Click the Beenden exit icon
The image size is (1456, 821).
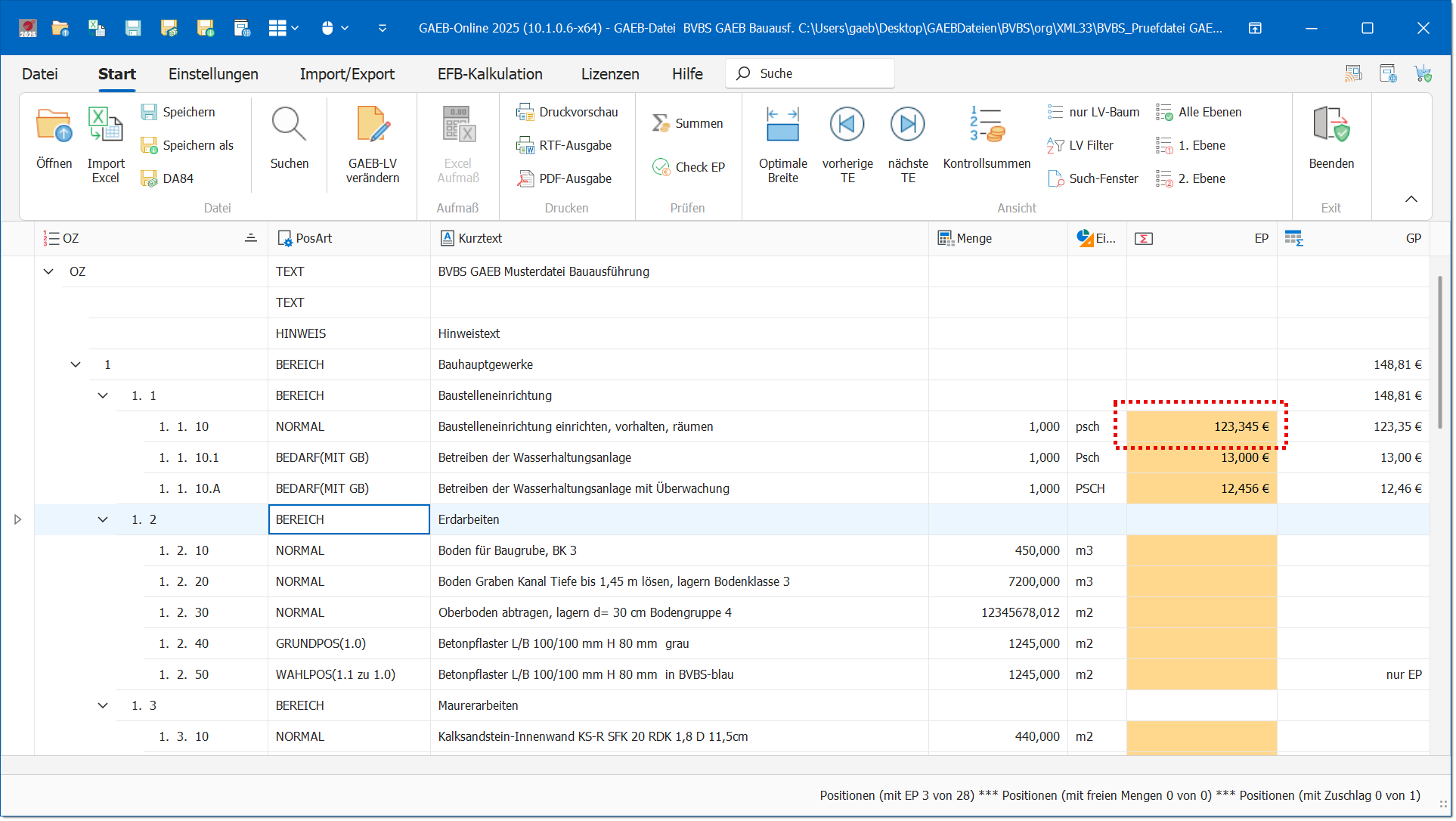pos(1331,125)
